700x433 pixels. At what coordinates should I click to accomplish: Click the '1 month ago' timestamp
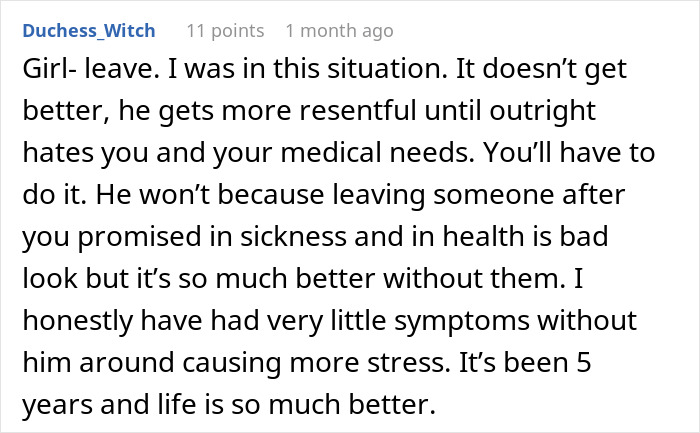click(339, 31)
